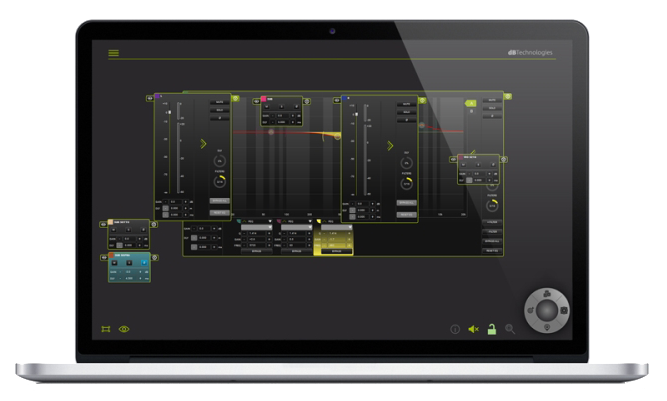Click Bypass All in blue-tagged panel
Screen dimensions: 667x401
coord(407,203)
